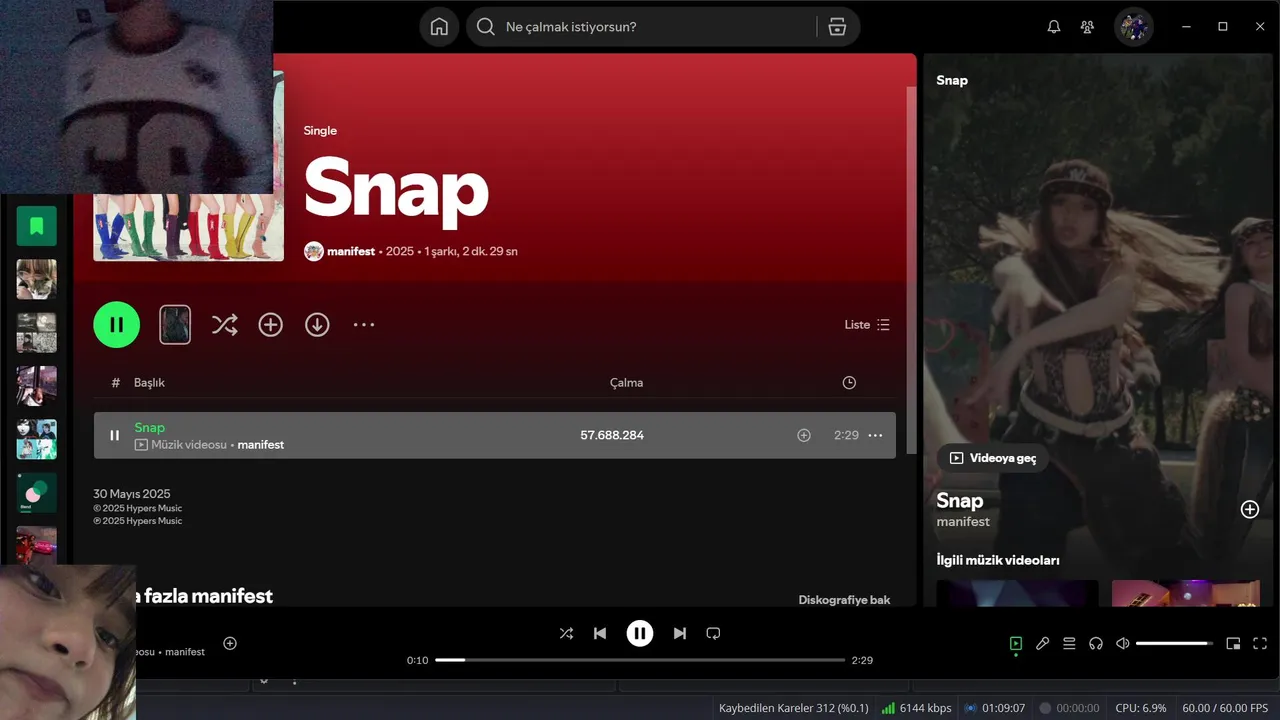
Task: Click the CPU: 6.9% status entry
Action: 1141,708
